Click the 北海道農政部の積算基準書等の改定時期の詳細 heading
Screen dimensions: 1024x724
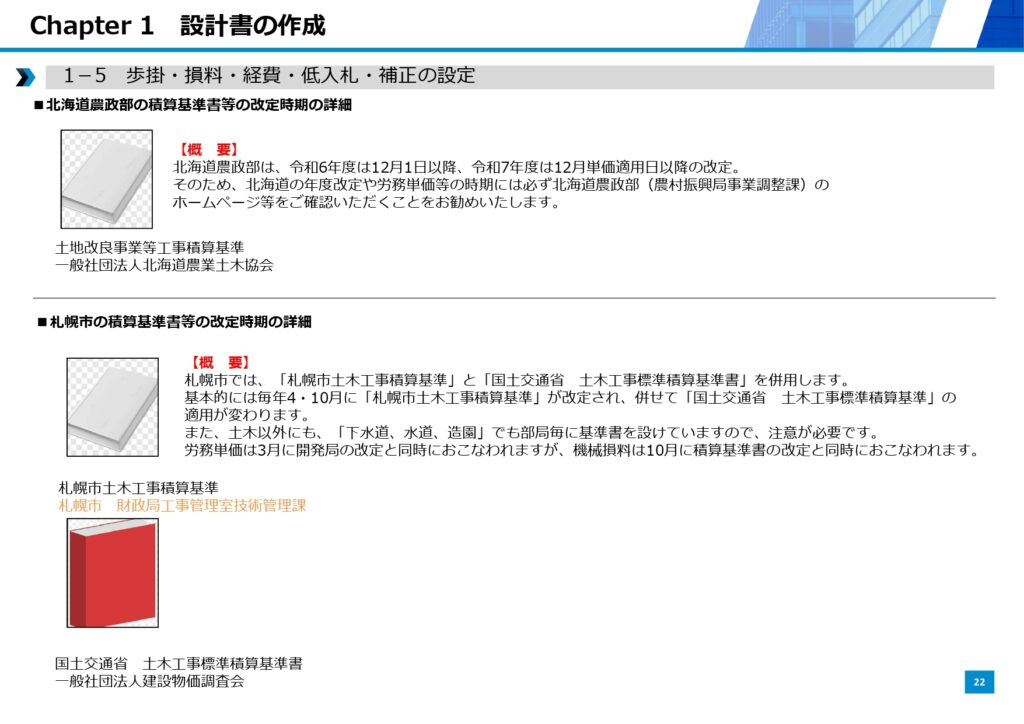[x=199, y=104]
